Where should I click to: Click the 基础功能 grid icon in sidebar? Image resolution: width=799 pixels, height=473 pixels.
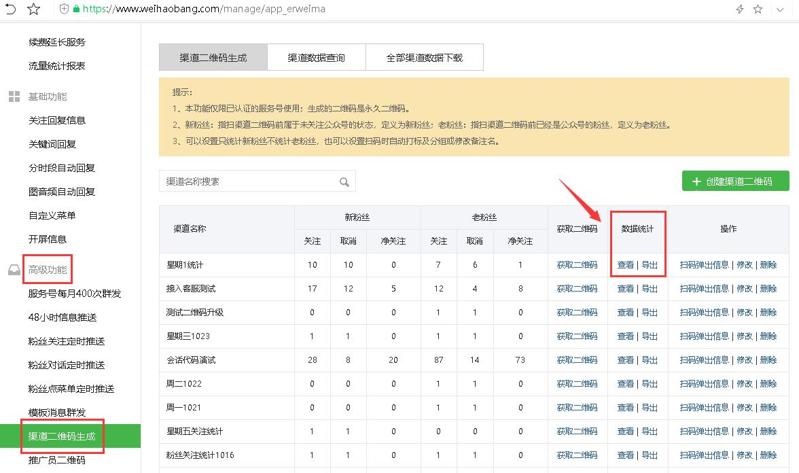click(14, 96)
